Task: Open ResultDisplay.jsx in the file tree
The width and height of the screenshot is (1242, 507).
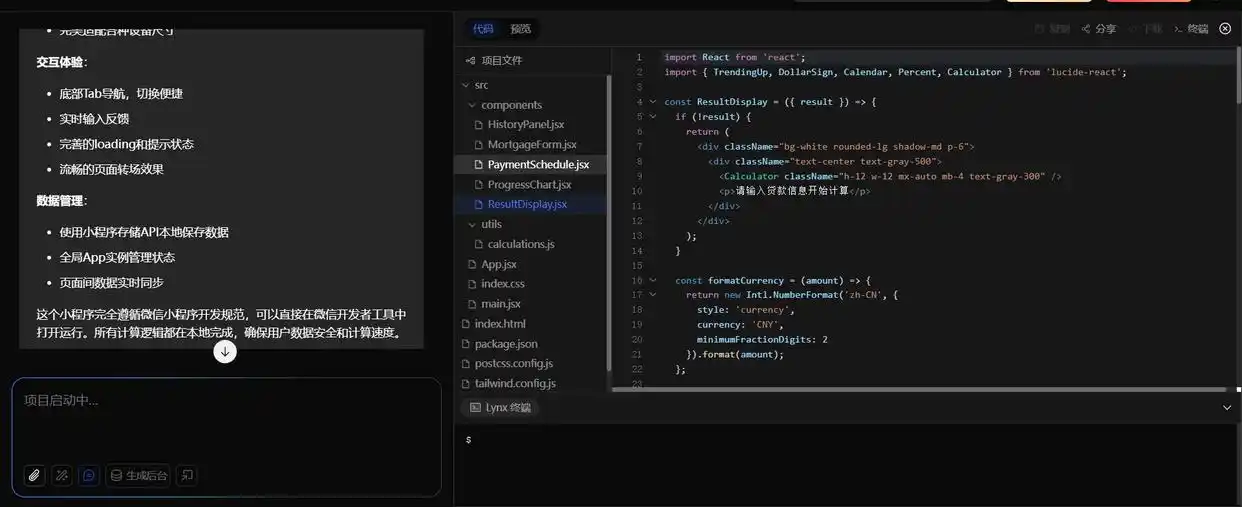Action: pos(527,204)
